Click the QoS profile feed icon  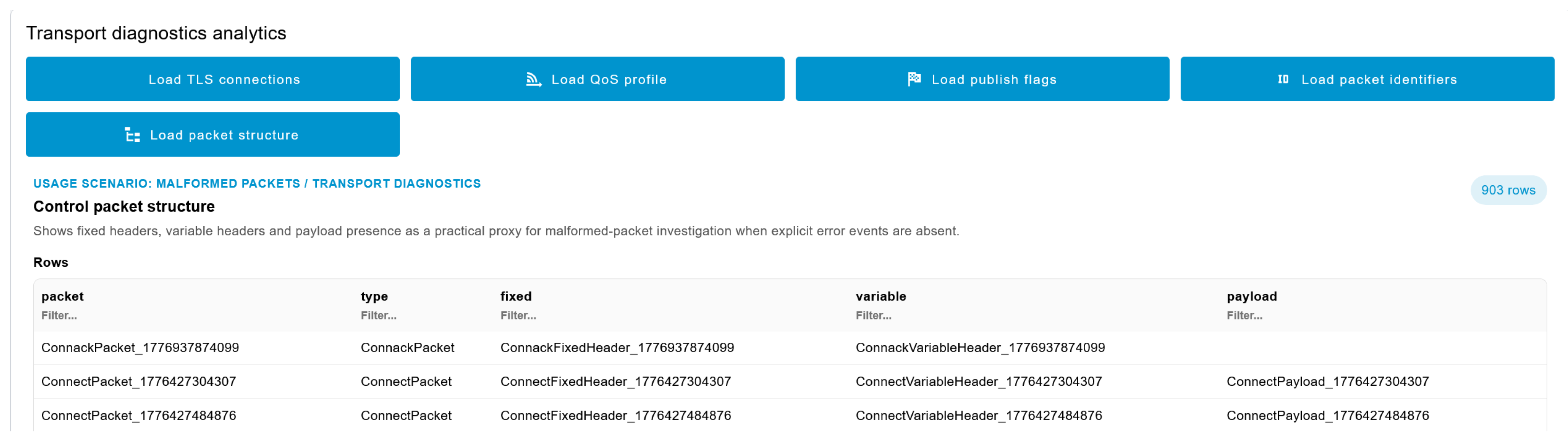point(534,80)
